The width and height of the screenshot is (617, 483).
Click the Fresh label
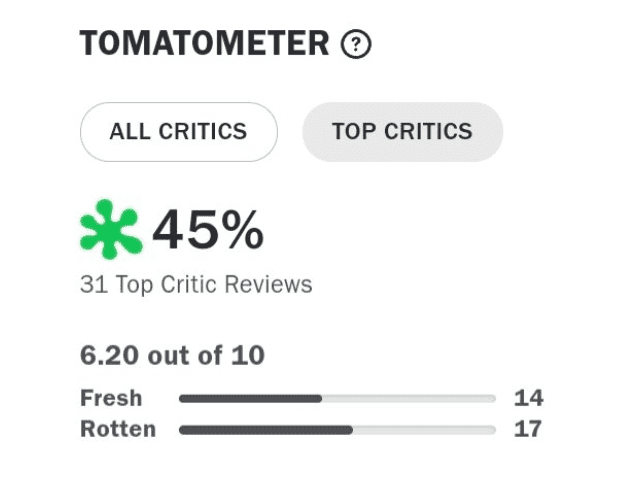coord(111,398)
